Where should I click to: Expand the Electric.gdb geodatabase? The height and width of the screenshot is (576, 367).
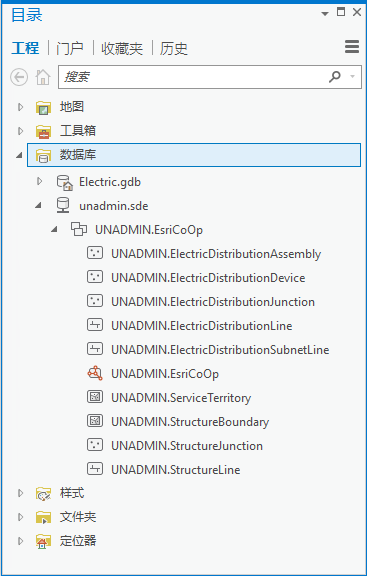(39, 181)
